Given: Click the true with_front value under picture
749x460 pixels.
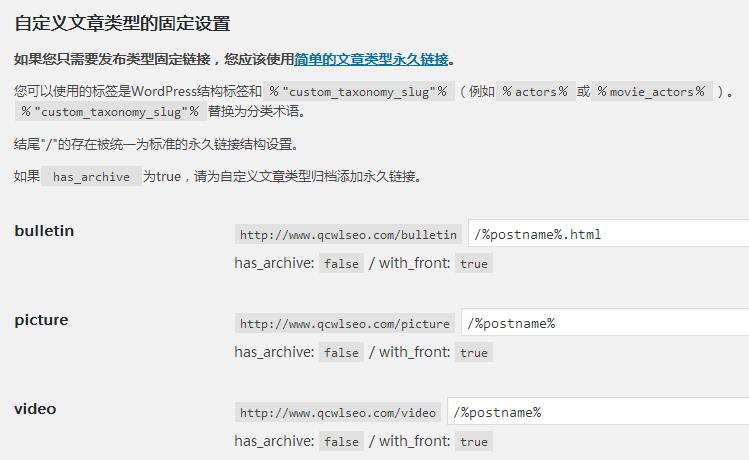Looking at the screenshot, I should (x=474, y=353).
